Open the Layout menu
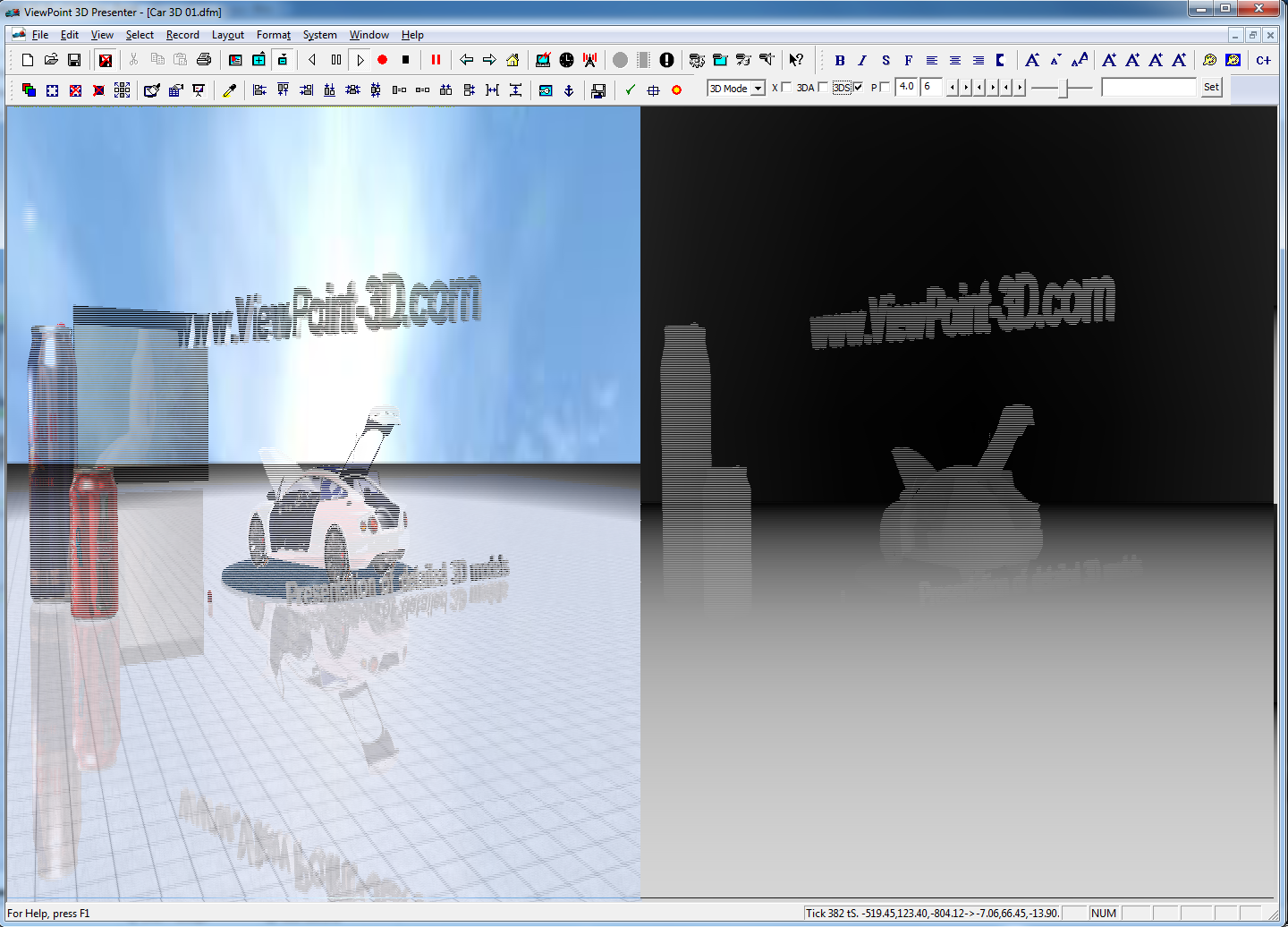The height and width of the screenshot is (927, 1288). 227,35
